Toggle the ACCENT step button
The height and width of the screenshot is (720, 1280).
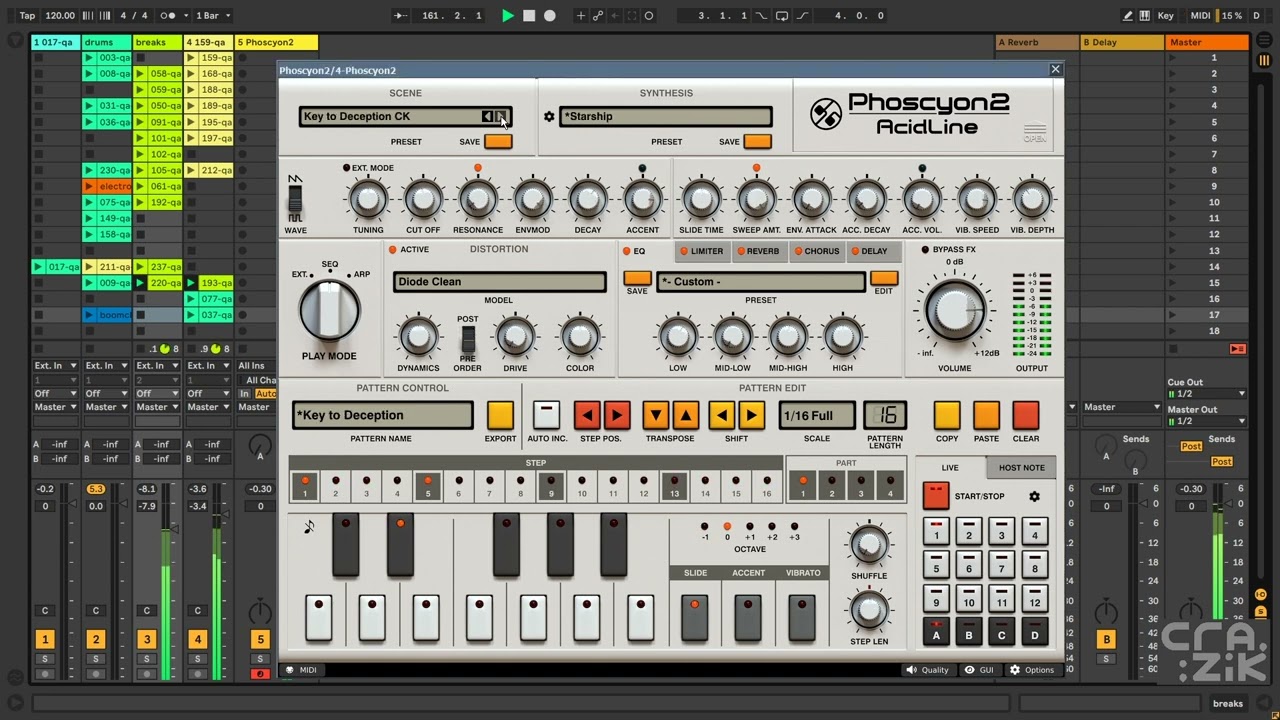click(x=748, y=617)
